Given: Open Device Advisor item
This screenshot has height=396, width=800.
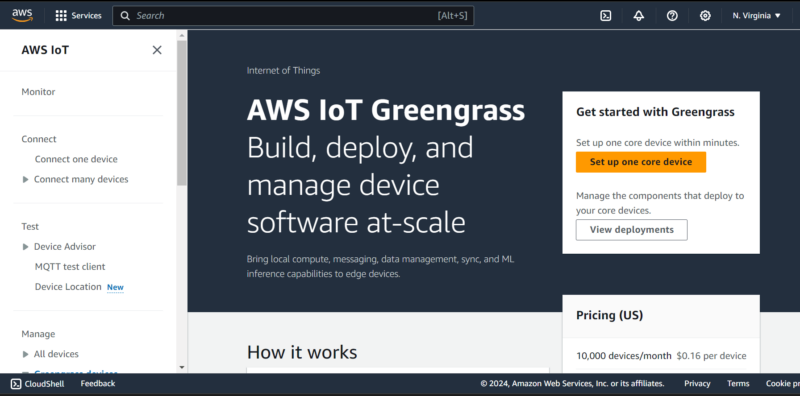Looking at the screenshot, I should coord(65,247).
